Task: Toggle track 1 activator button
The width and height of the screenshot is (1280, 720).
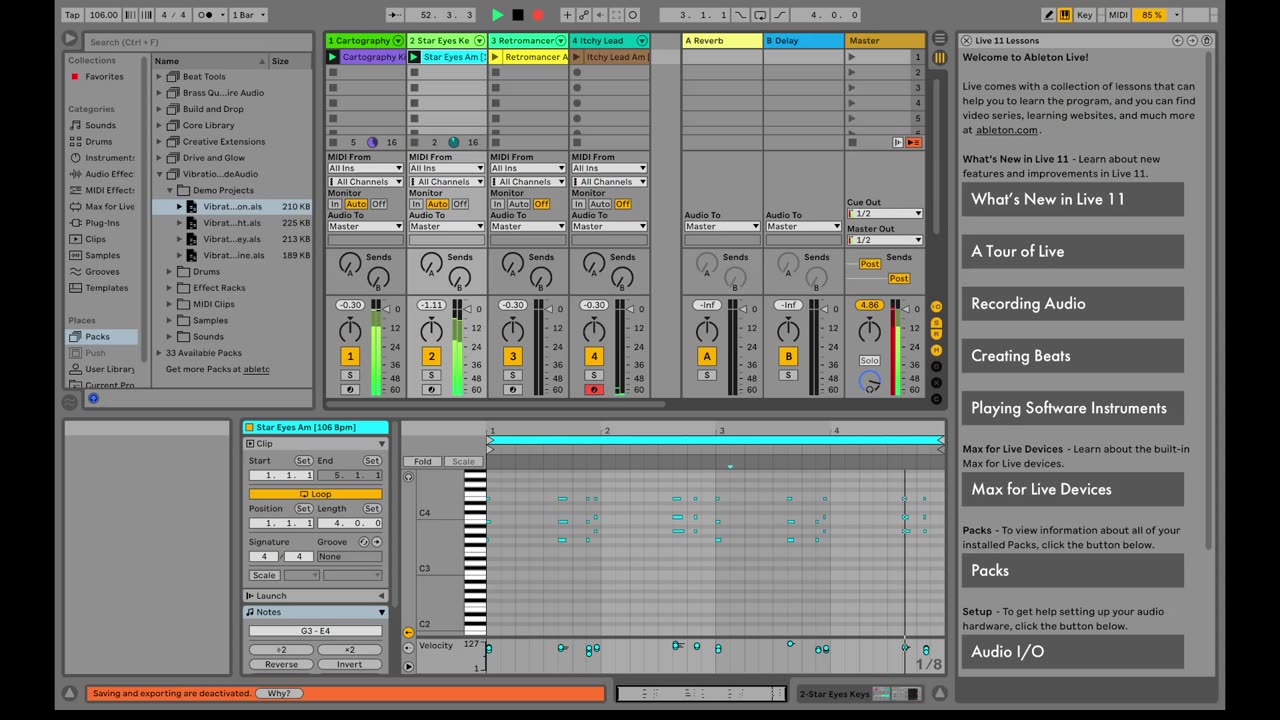Action: (350, 356)
